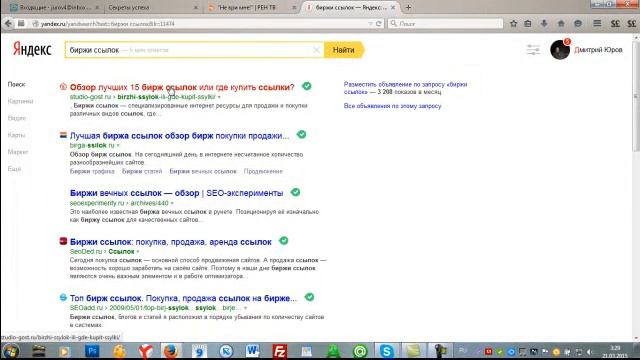
Task: Open the Биржи статей sitelink
Action: coord(142,171)
